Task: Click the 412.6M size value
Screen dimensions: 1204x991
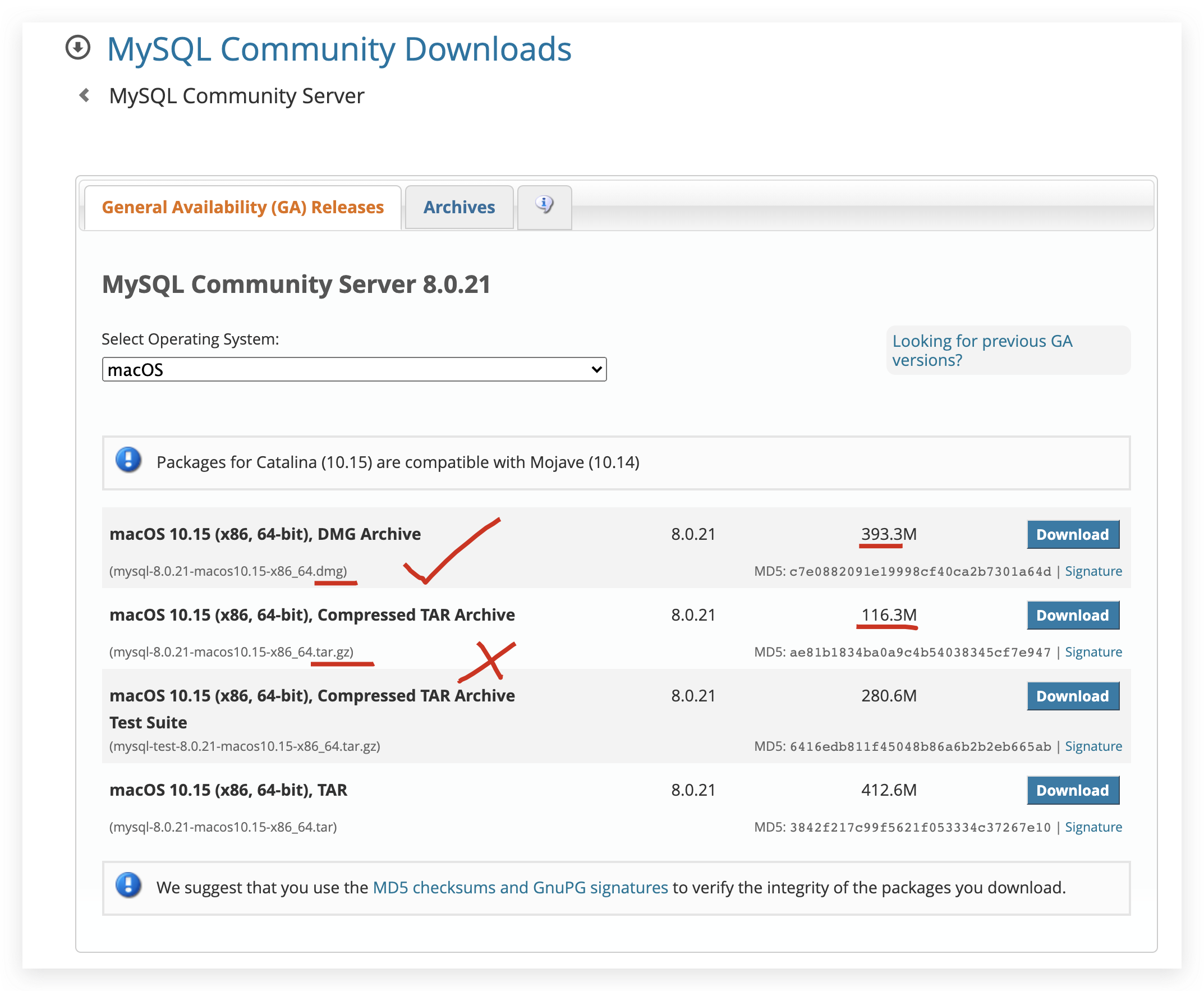Action: point(889,791)
